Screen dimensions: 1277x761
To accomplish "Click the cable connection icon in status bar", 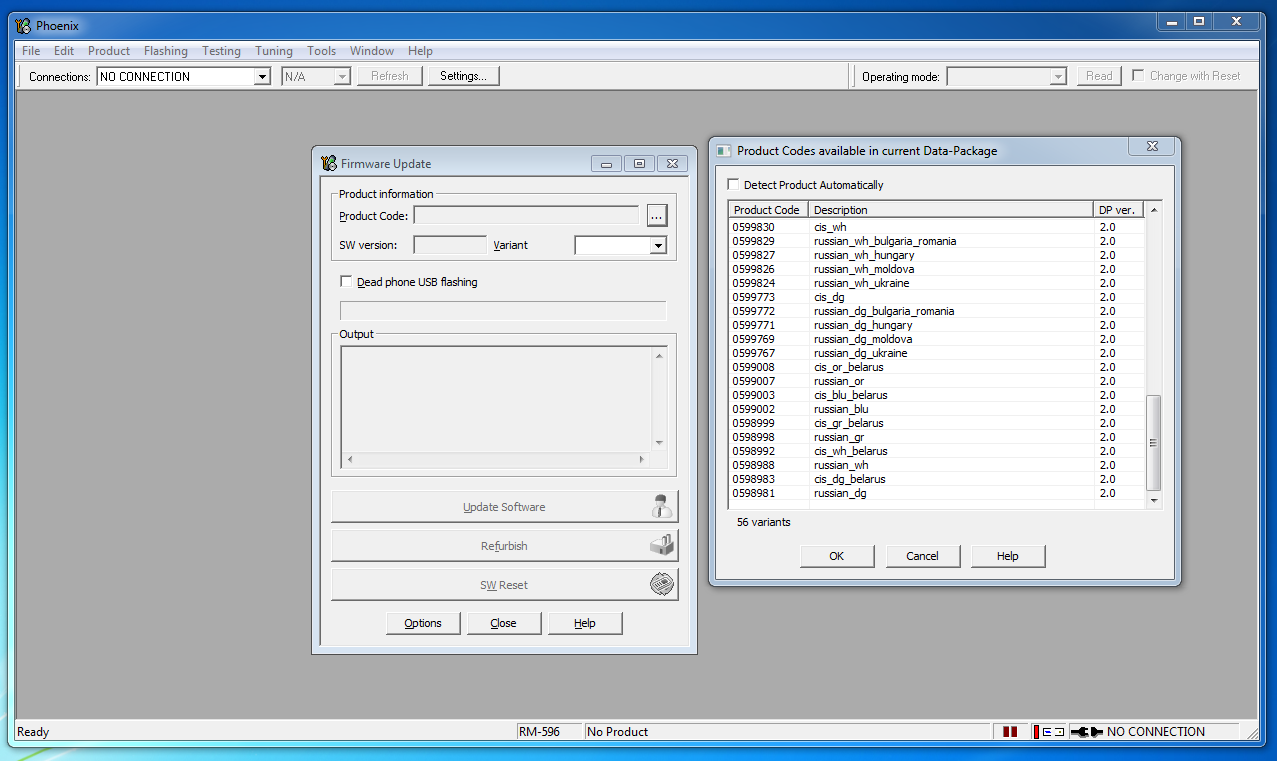I will pos(1086,732).
